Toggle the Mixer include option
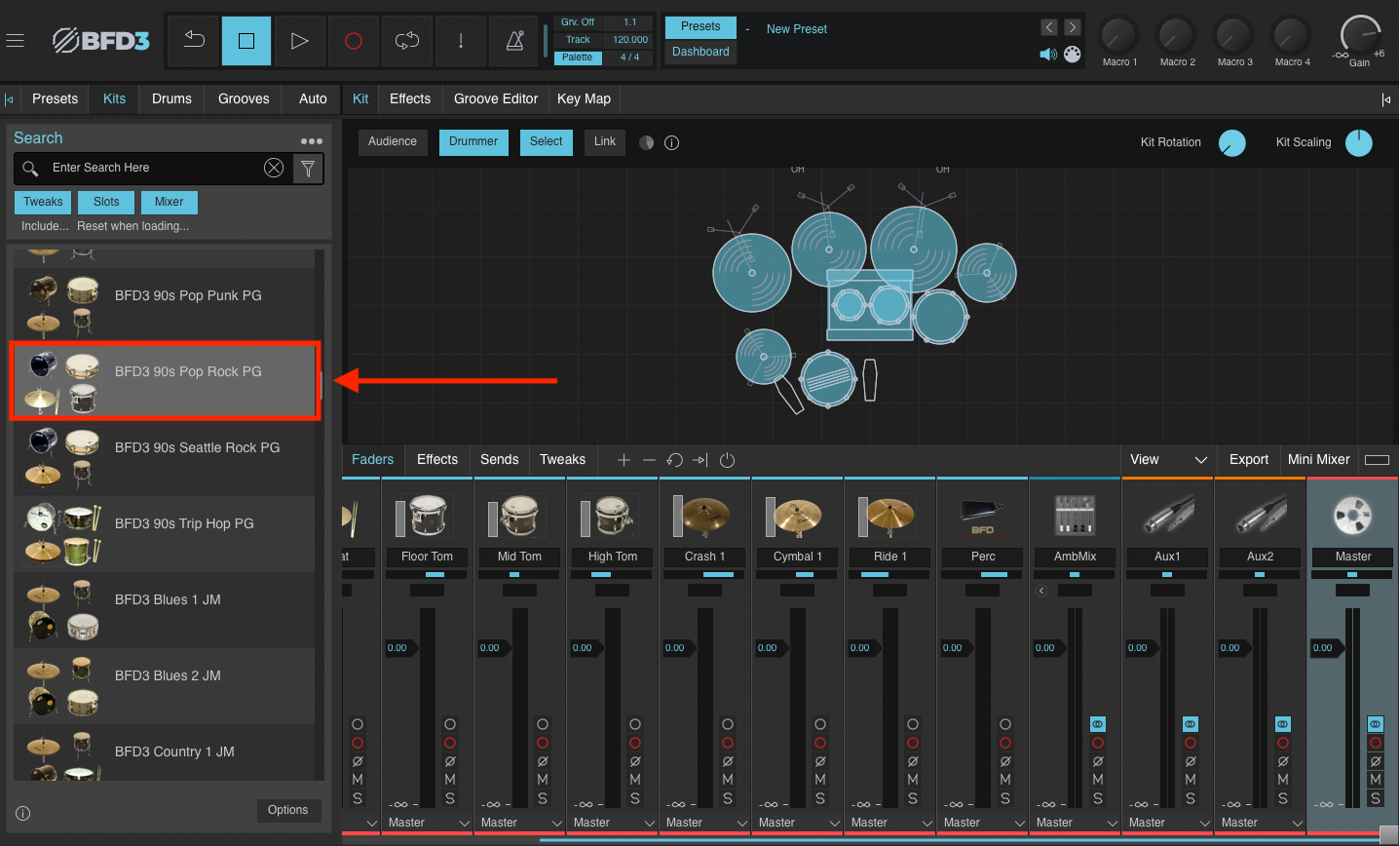 [x=169, y=202]
